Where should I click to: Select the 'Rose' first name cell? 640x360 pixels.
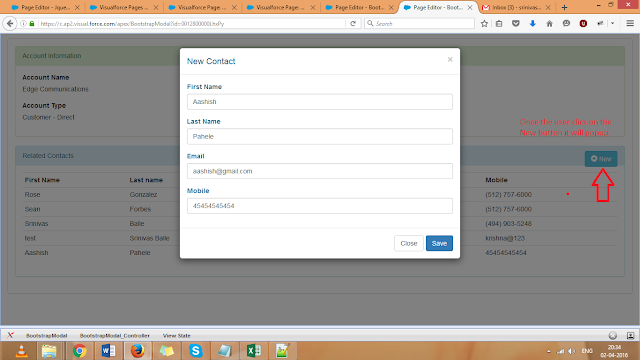click(32, 195)
